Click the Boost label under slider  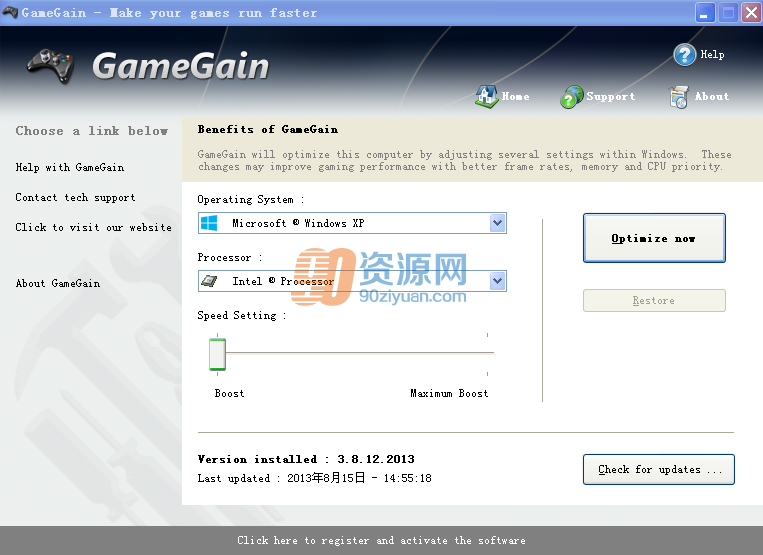pos(229,393)
